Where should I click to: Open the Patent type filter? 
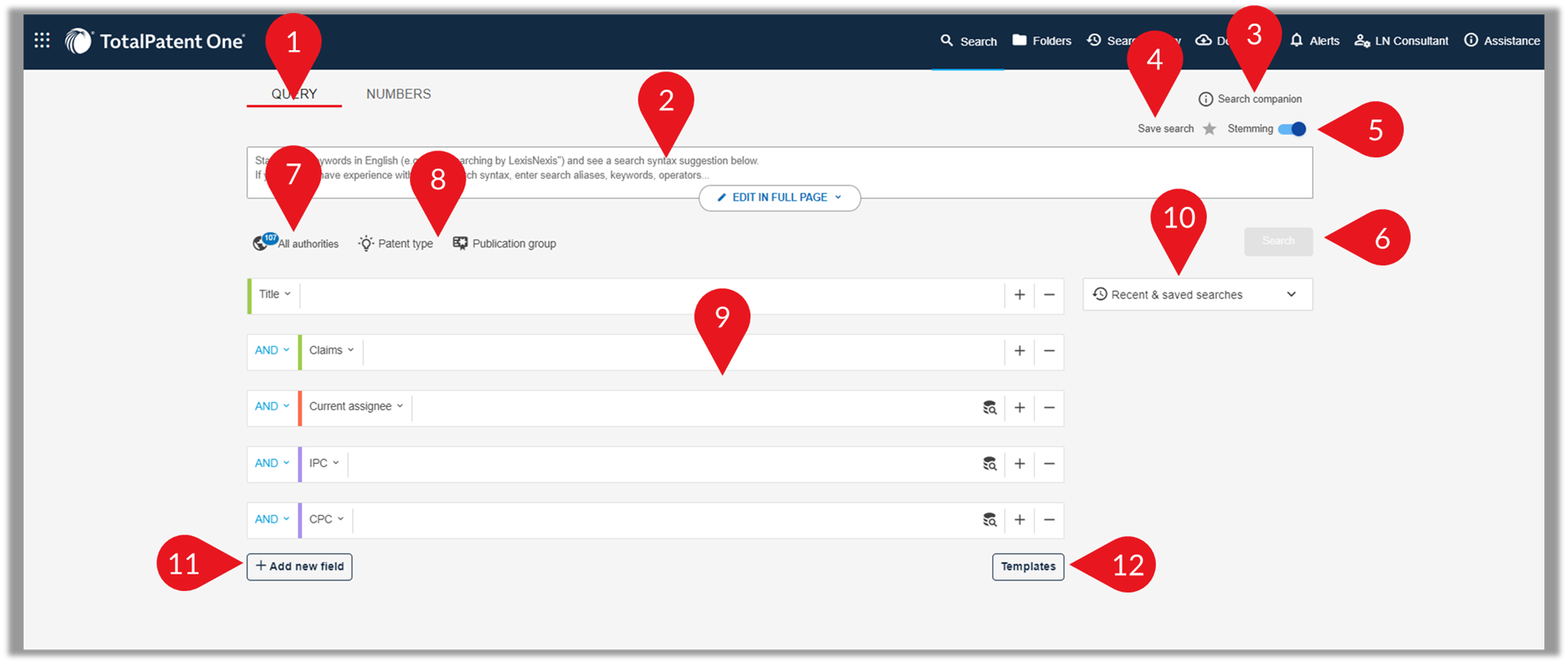click(x=396, y=243)
